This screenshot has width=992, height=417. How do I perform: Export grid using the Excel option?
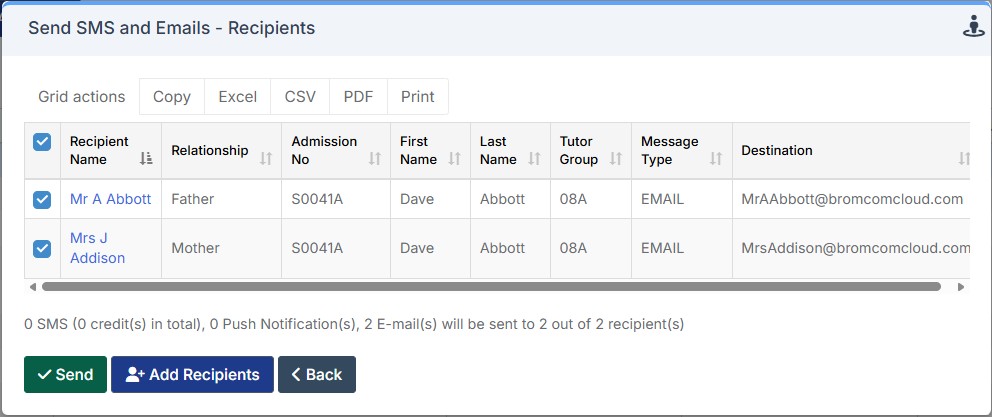pos(238,97)
